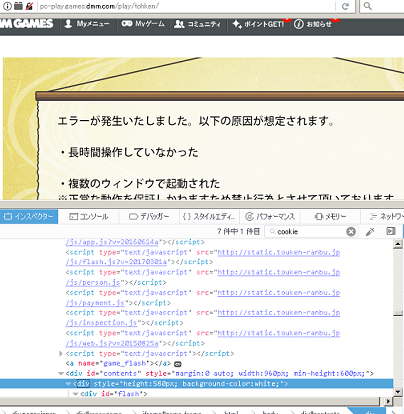This screenshot has width=404, height=414.
Task: Select the html breadcrumb item
Action: click(x=231, y=412)
